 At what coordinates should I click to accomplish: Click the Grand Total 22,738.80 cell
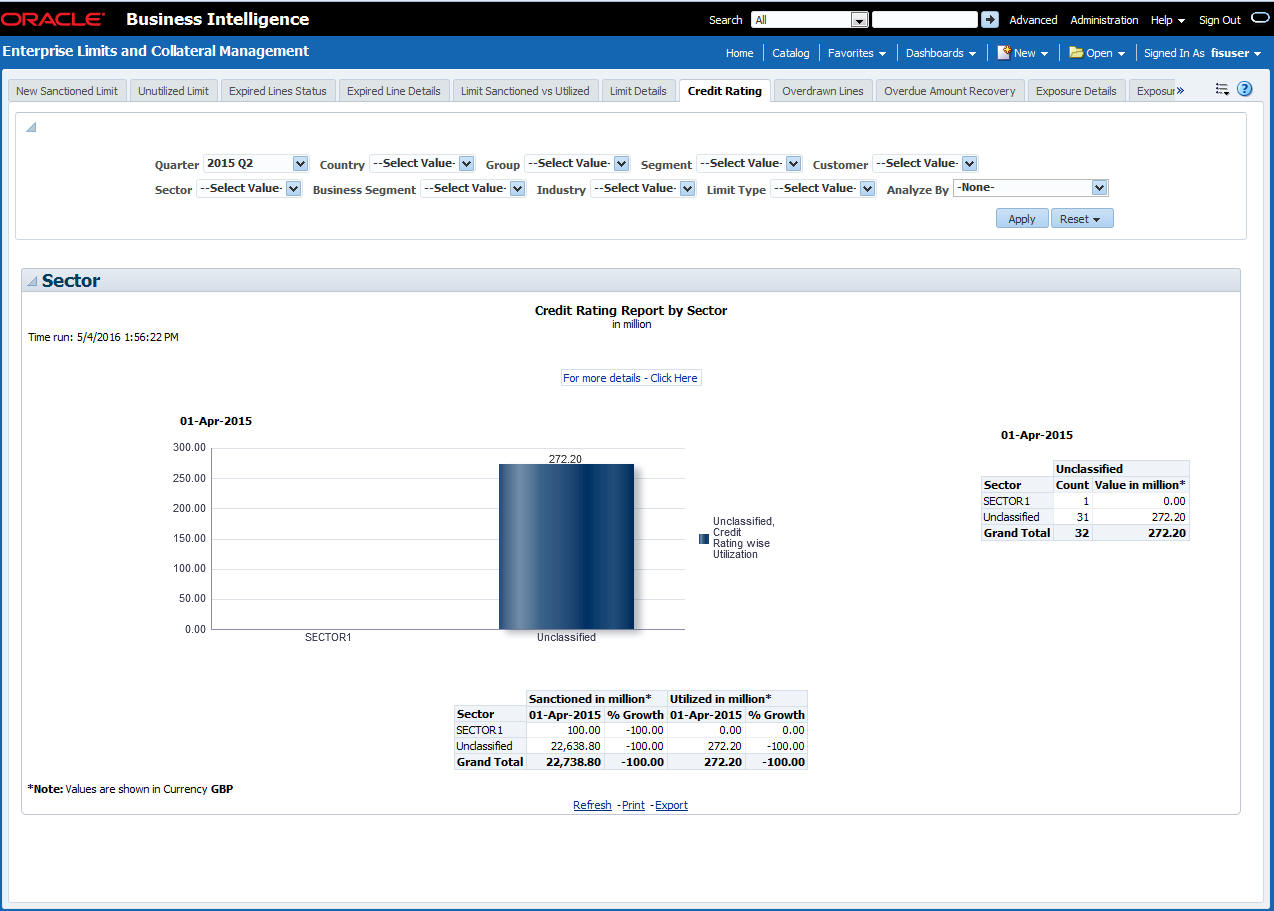tap(565, 762)
